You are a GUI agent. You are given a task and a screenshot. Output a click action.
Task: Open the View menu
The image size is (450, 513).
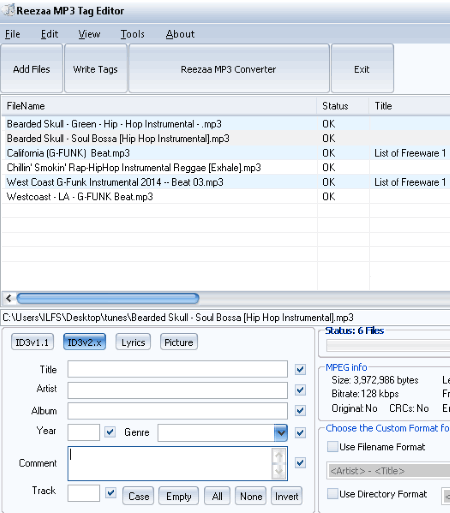(x=89, y=34)
